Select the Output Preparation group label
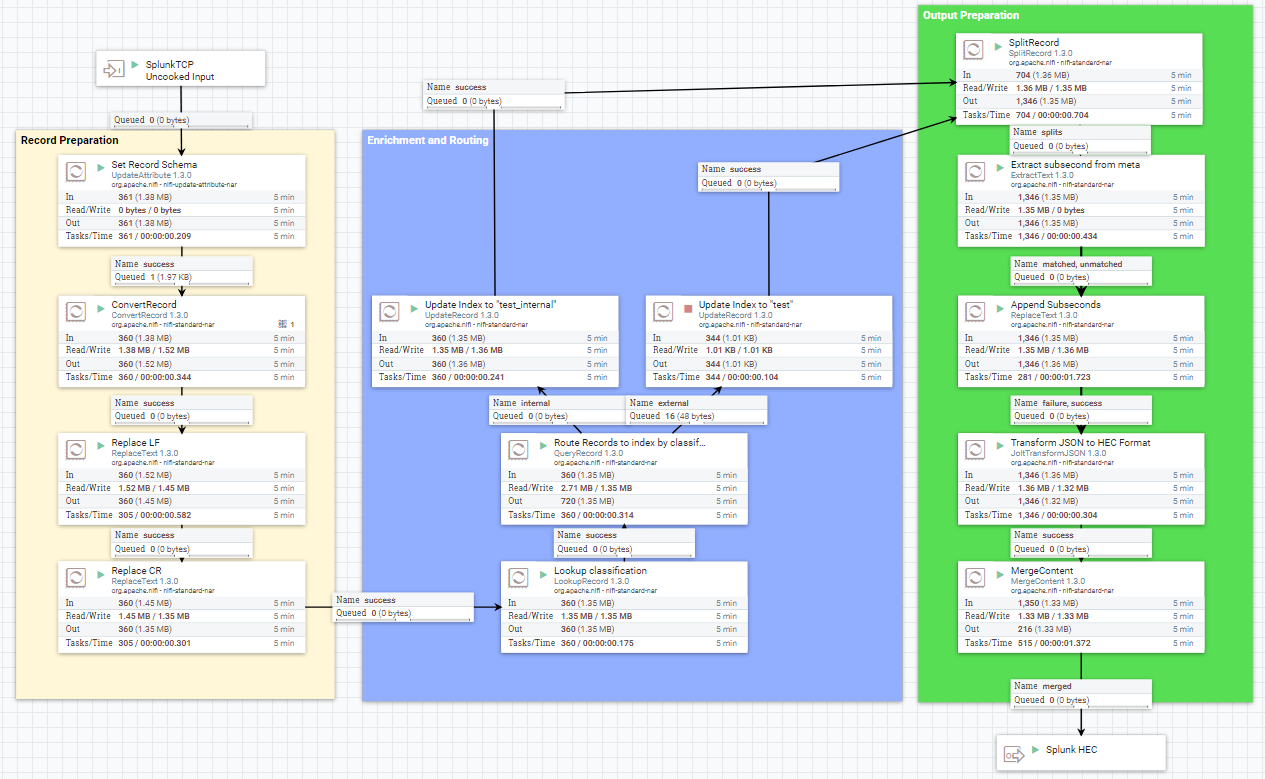This screenshot has height=779, width=1265. click(x=970, y=15)
